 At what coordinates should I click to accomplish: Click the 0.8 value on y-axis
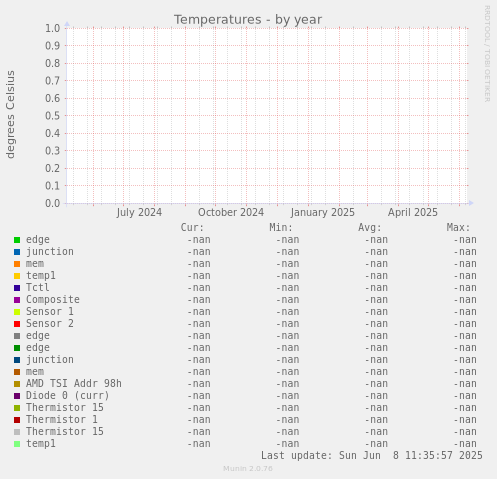point(52,63)
